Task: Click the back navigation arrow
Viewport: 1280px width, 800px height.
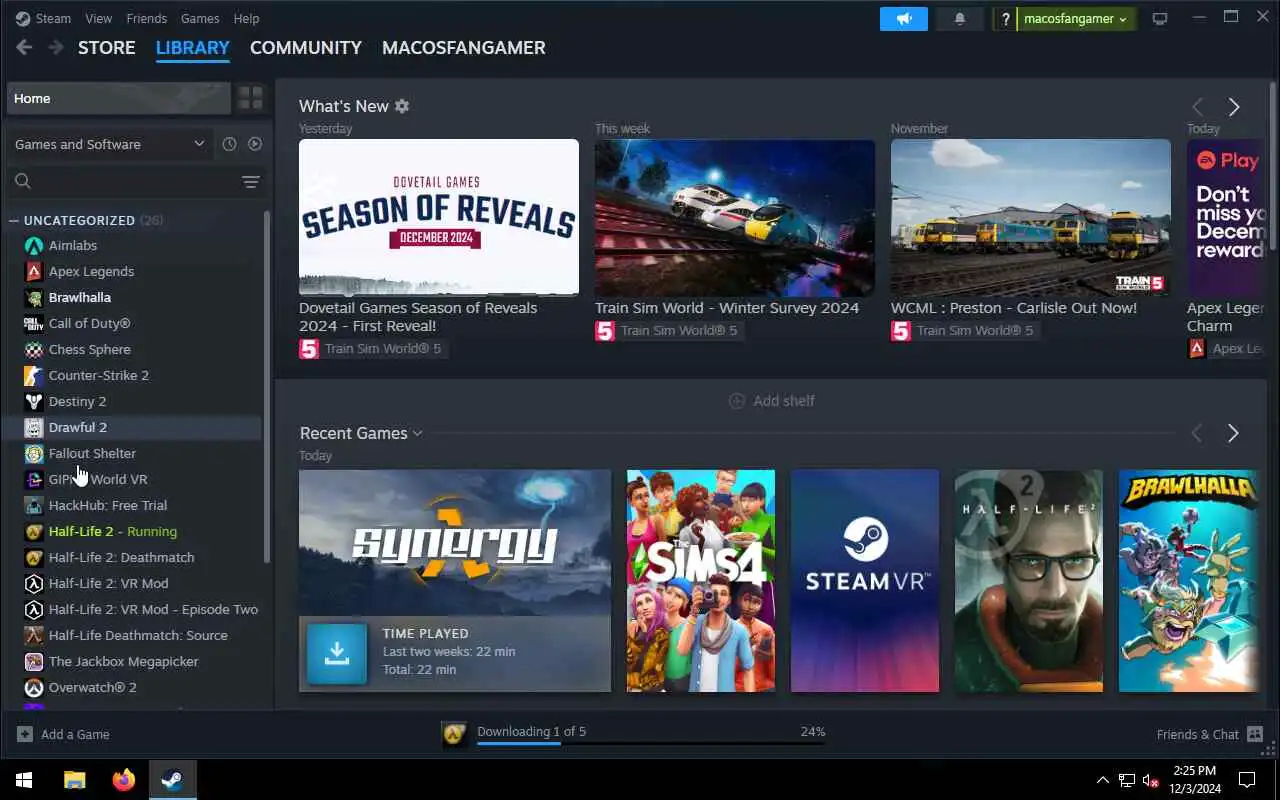Action: (24, 47)
